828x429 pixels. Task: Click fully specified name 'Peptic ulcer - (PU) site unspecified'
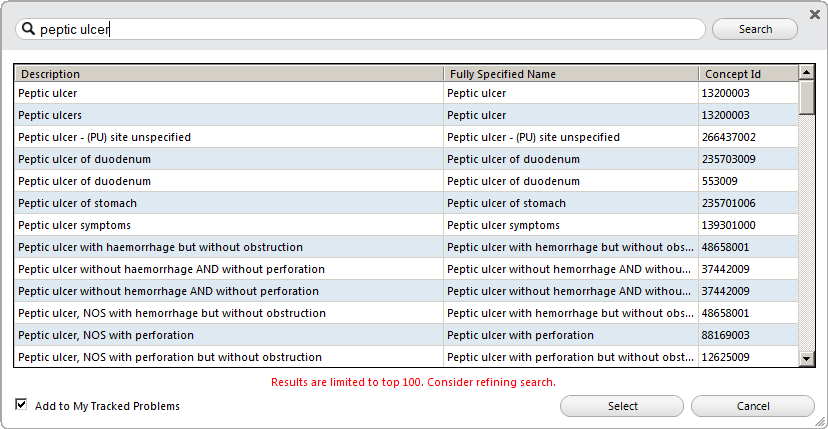(x=533, y=137)
